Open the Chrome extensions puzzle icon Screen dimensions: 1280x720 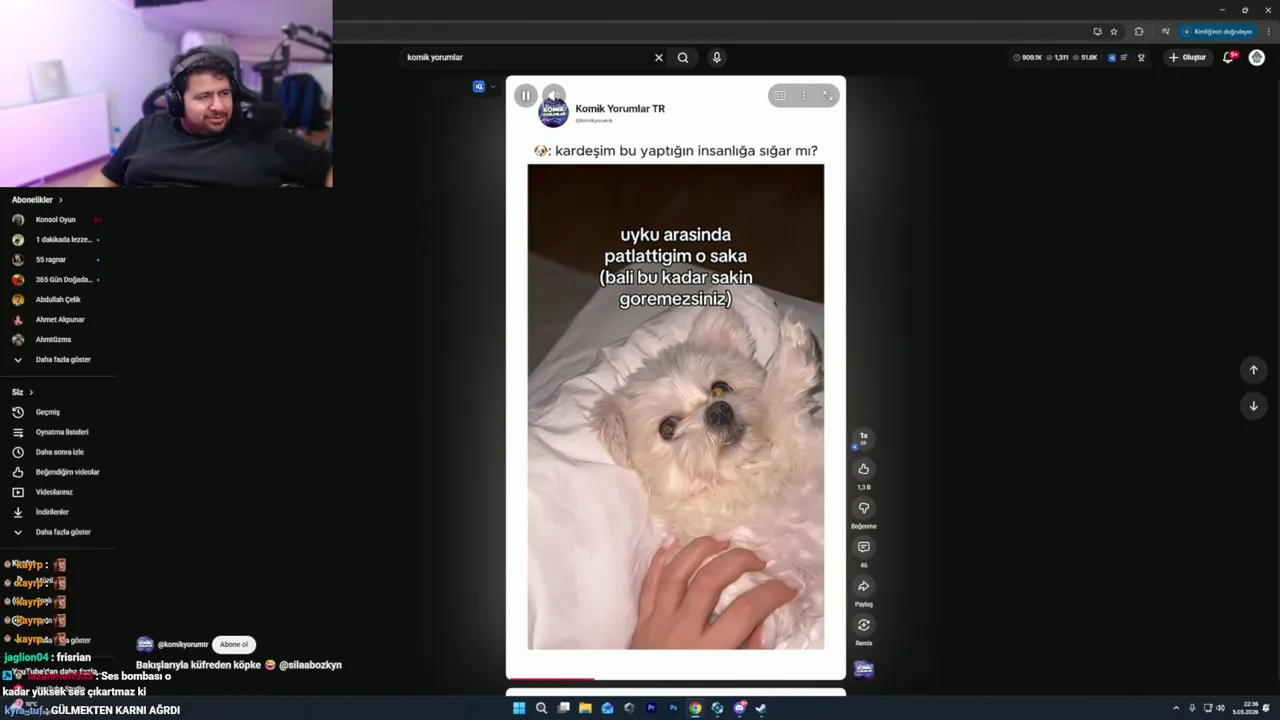(1139, 32)
